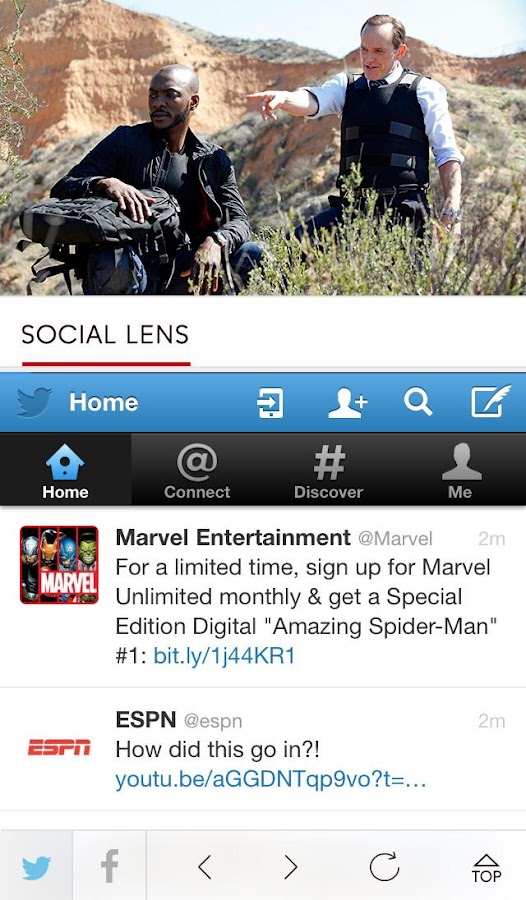Select the Twitter feed in bottom bar
Image resolution: width=526 pixels, height=900 pixels.
tap(36, 867)
